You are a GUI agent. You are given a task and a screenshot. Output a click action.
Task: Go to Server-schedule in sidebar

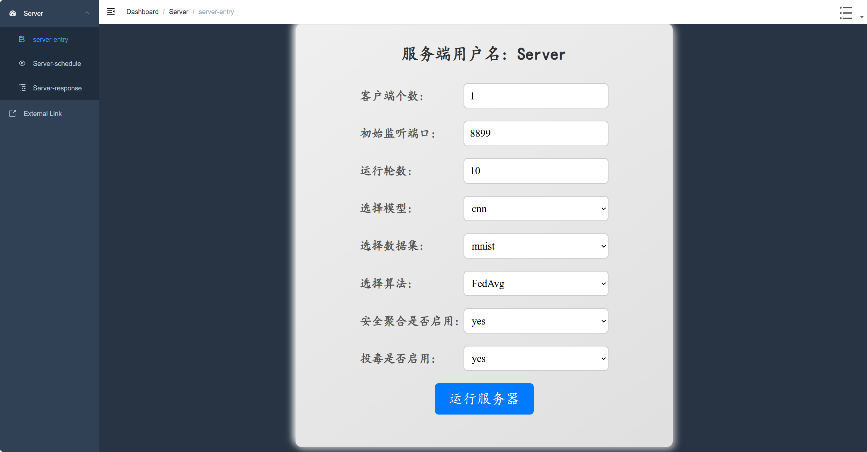pyautogui.click(x=57, y=63)
